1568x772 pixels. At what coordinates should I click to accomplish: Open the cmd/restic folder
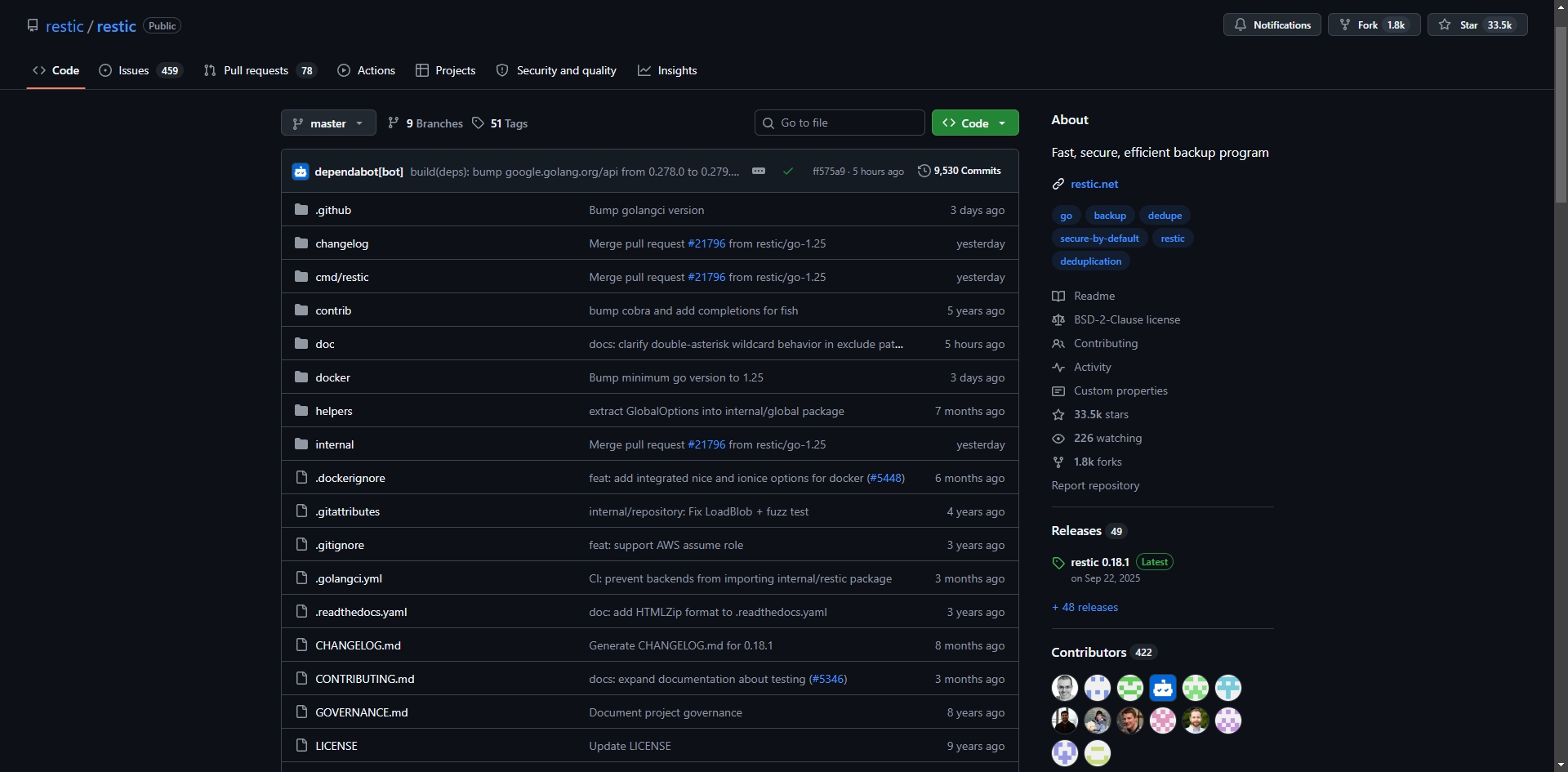coord(342,277)
